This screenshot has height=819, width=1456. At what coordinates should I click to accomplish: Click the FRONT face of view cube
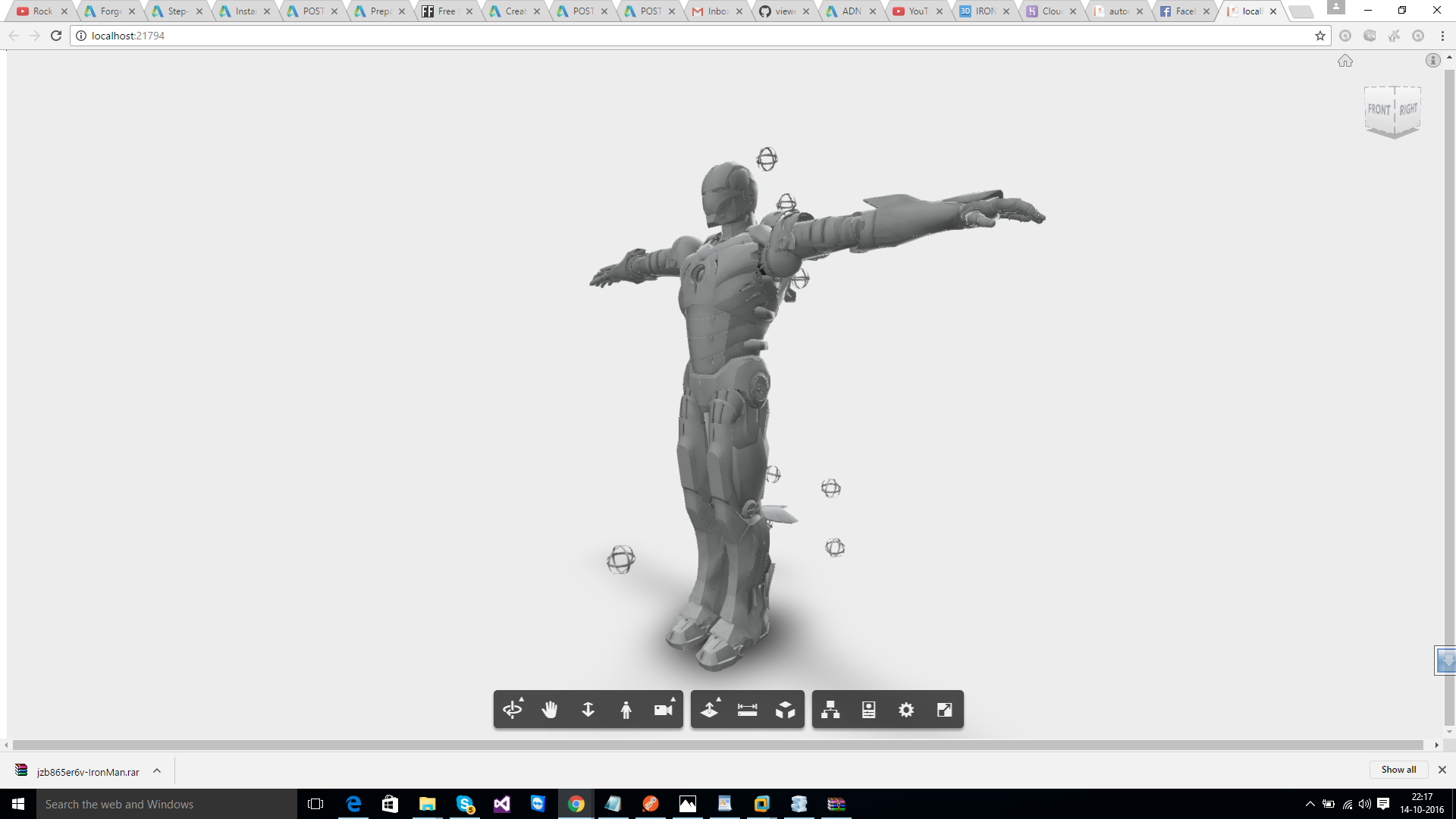click(x=1379, y=110)
